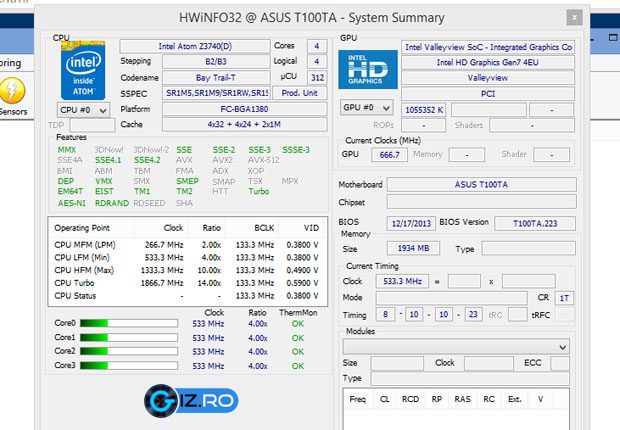Click the Intel HD Graphics Gen7 4EU field

488,63
